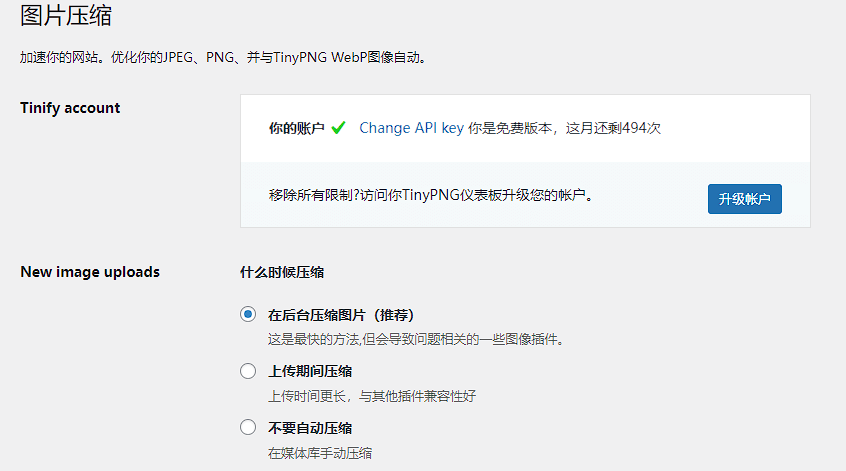Open the Change API key link
This screenshot has width=846, height=471.
(x=411, y=128)
